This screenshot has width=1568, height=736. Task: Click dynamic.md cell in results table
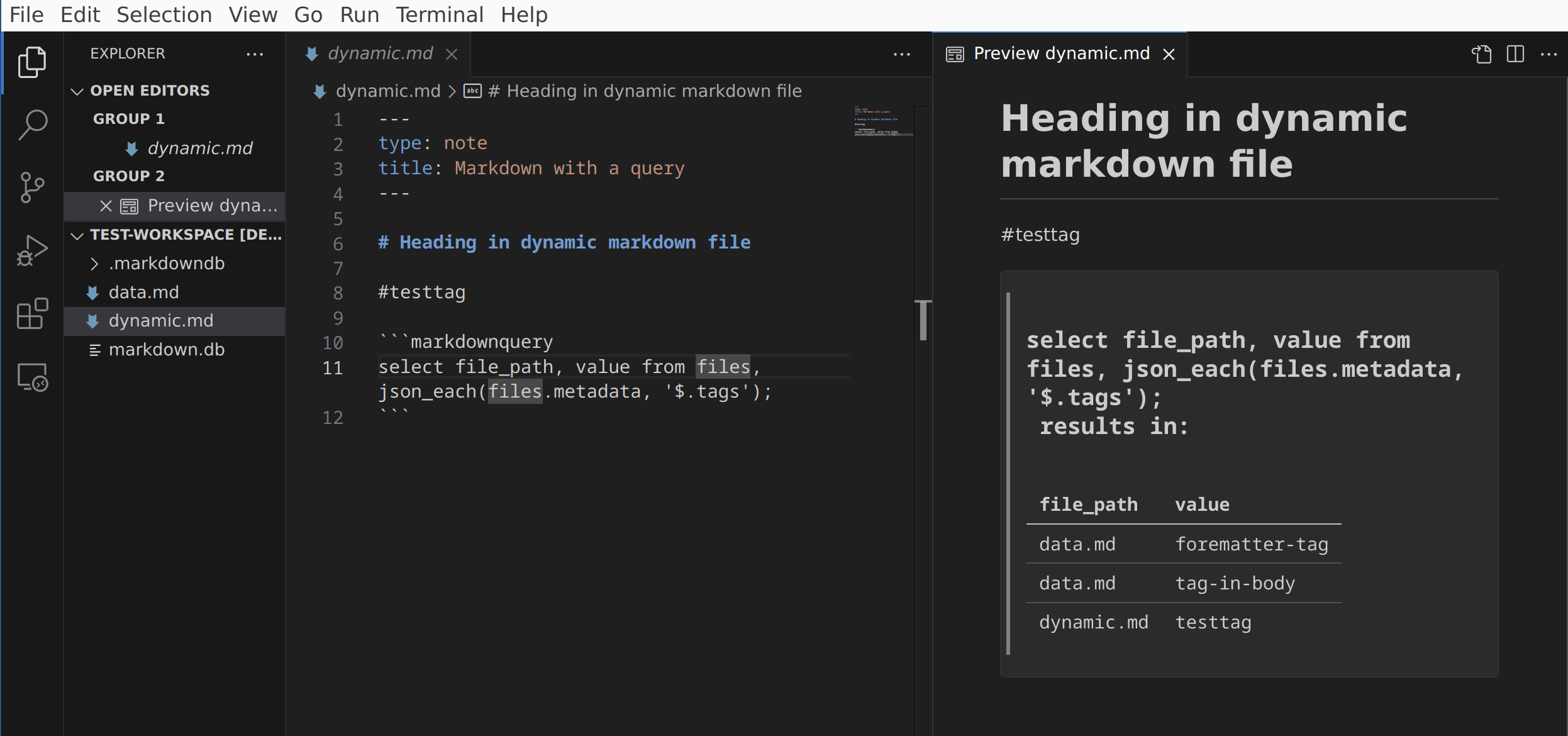point(1093,622)
